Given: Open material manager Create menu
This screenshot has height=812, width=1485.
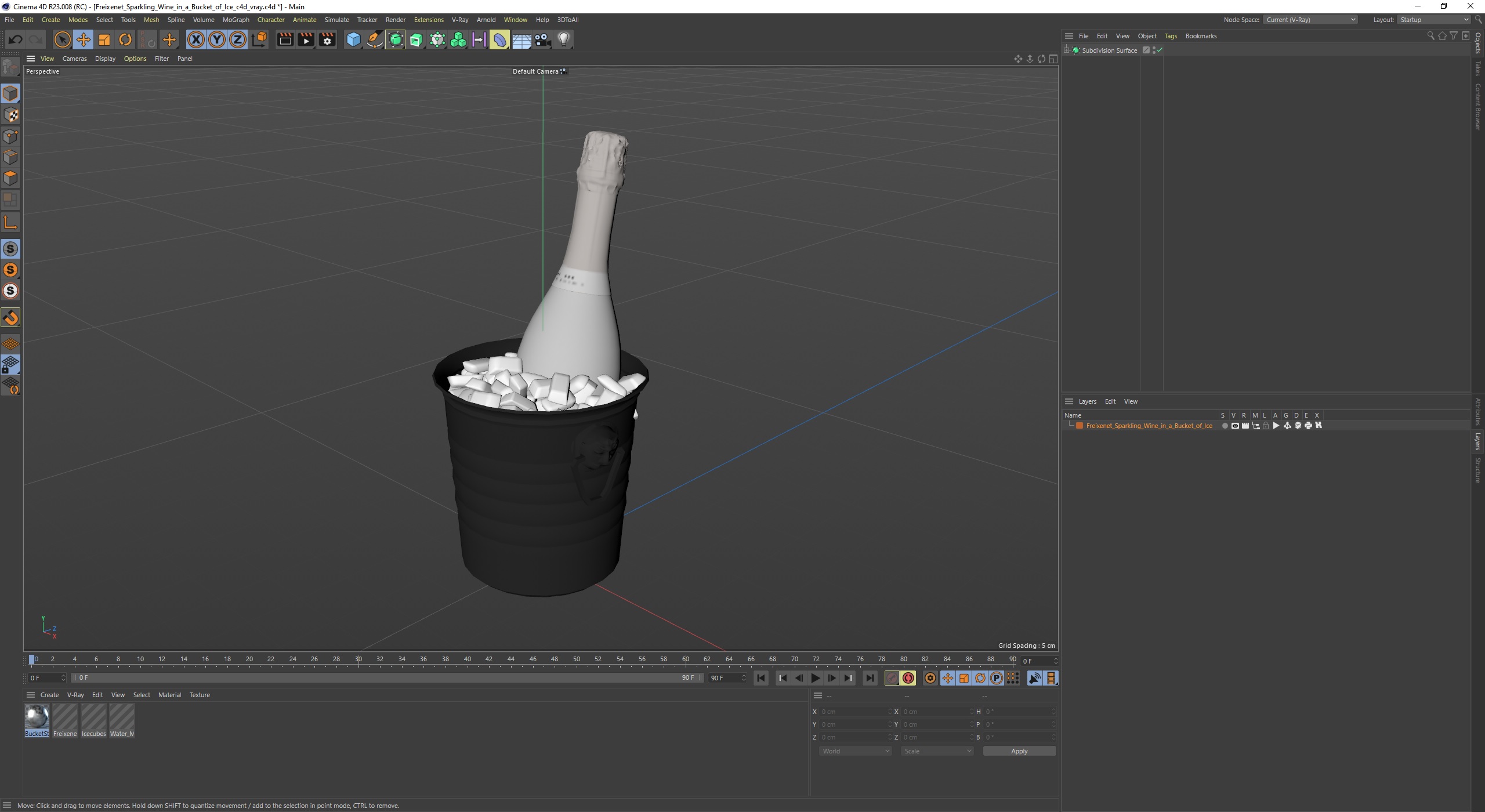Looking at the screenshot, I should click(x=49, y=695).
